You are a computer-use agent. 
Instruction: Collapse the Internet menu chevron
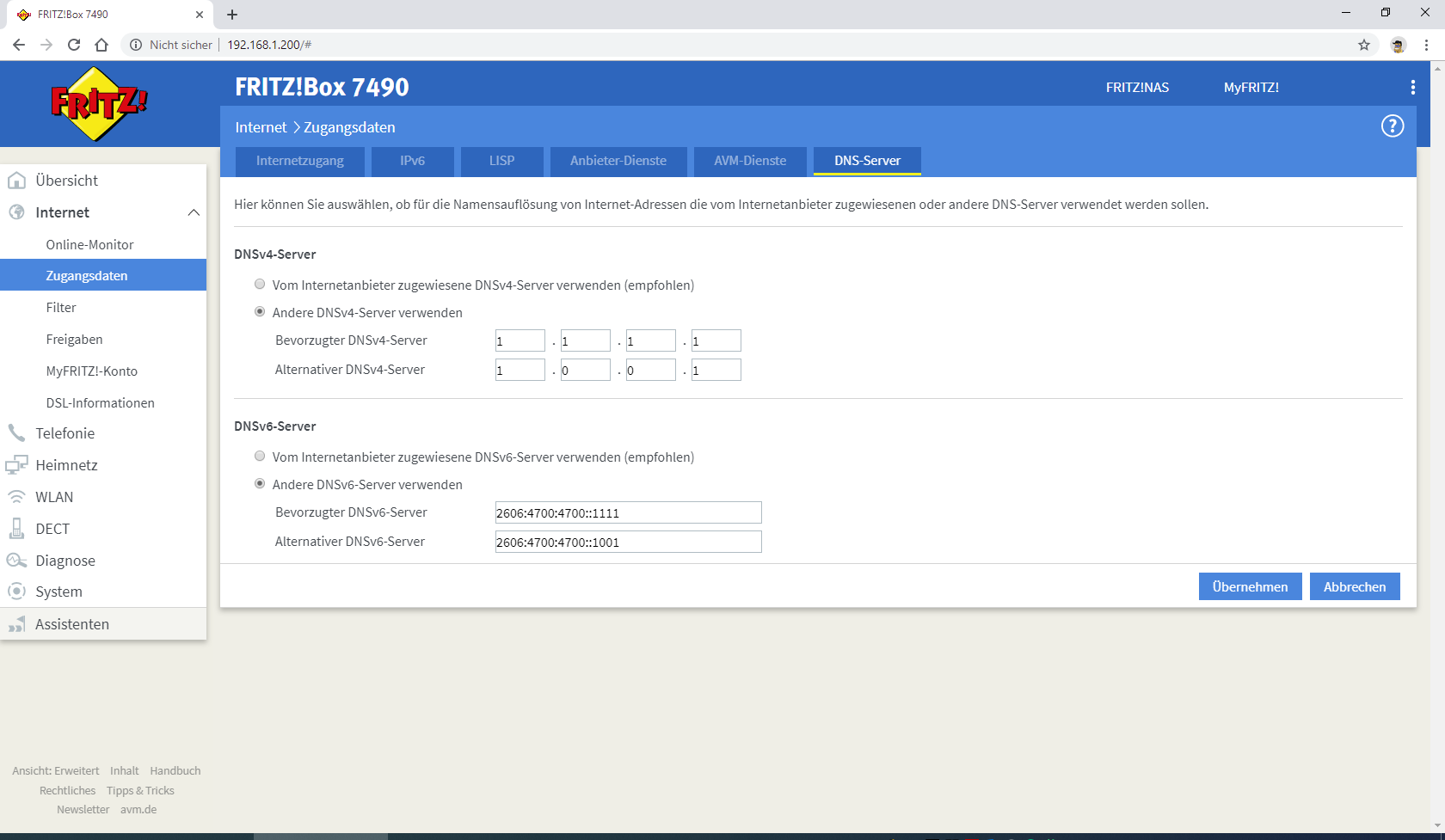(194, 212)
